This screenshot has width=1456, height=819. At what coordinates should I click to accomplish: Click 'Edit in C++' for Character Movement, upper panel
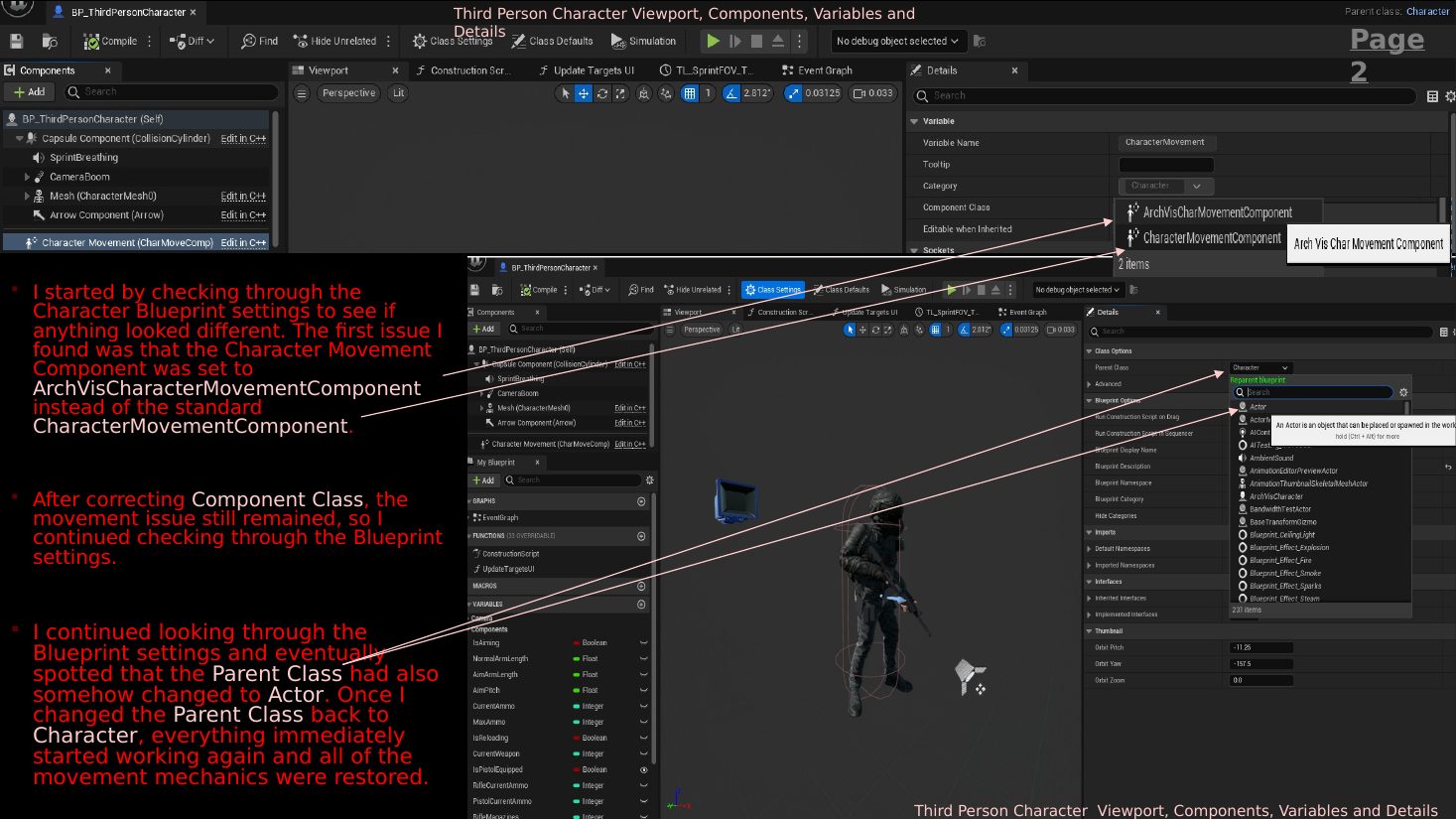tap(243, 242)
